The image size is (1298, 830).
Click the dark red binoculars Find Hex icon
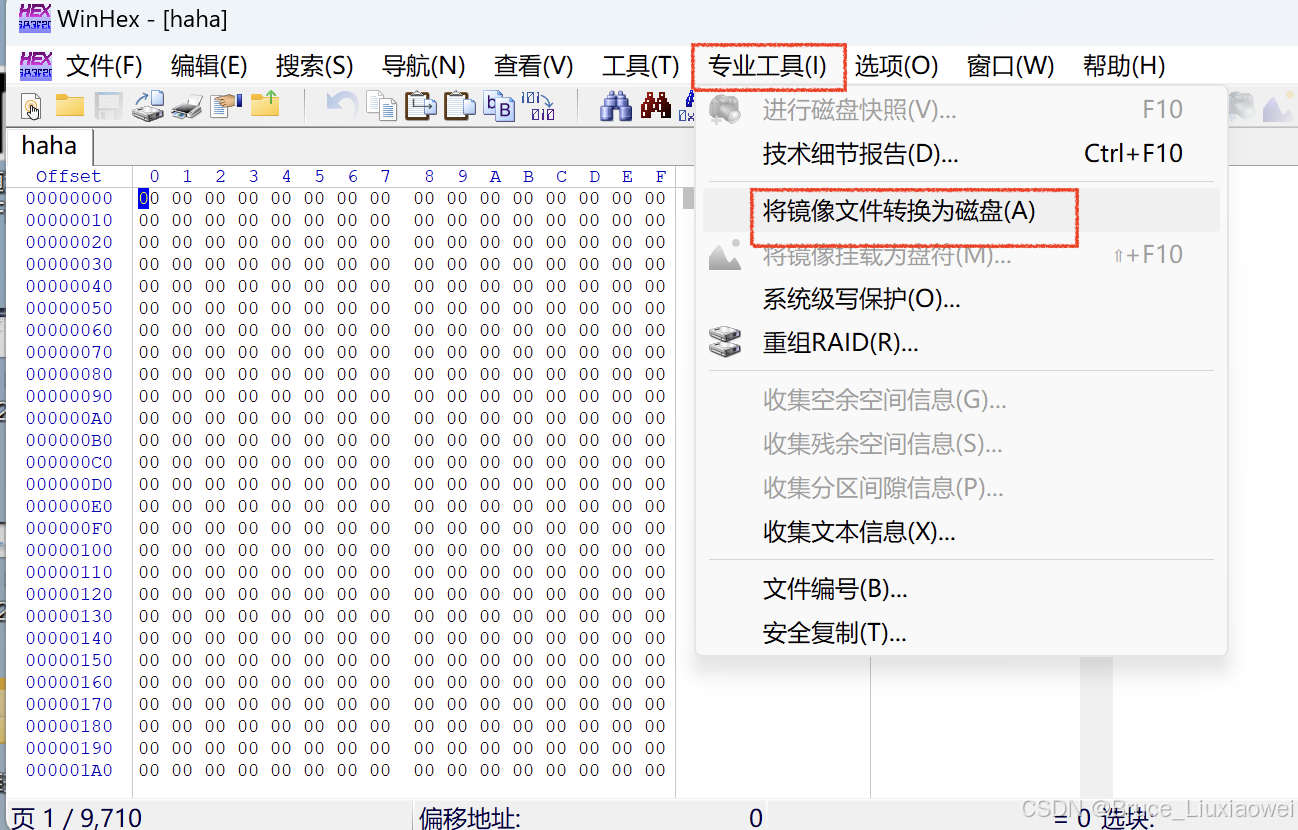(656, 104)
